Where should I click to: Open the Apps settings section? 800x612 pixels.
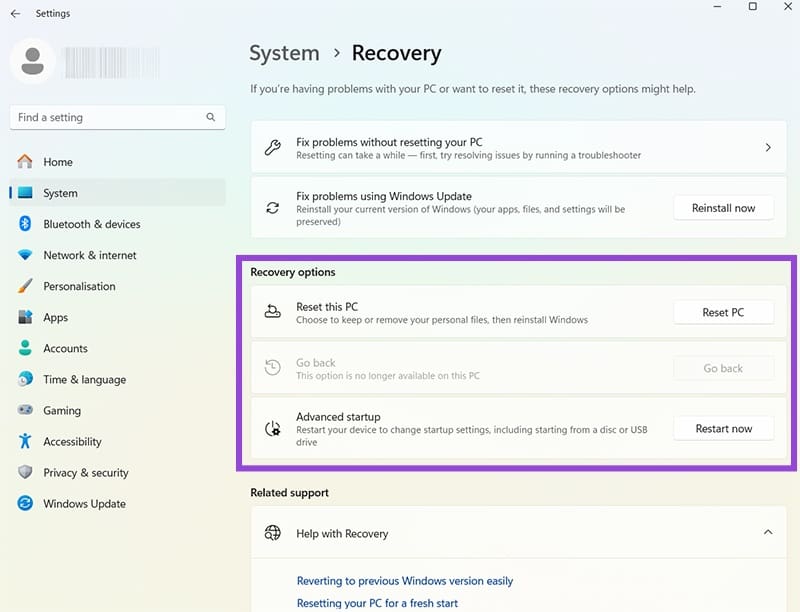[56, 317]
